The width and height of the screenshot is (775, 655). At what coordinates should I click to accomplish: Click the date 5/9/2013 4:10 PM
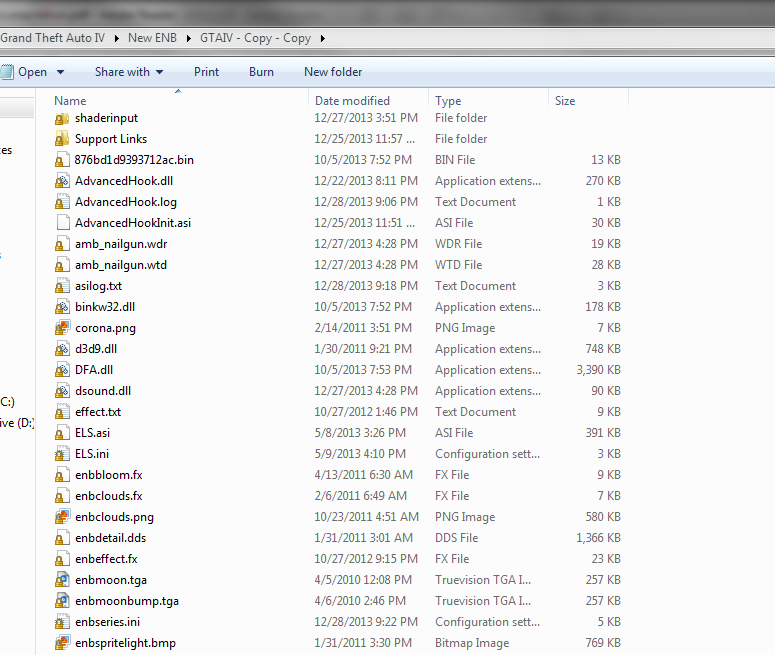coord(360,454)
